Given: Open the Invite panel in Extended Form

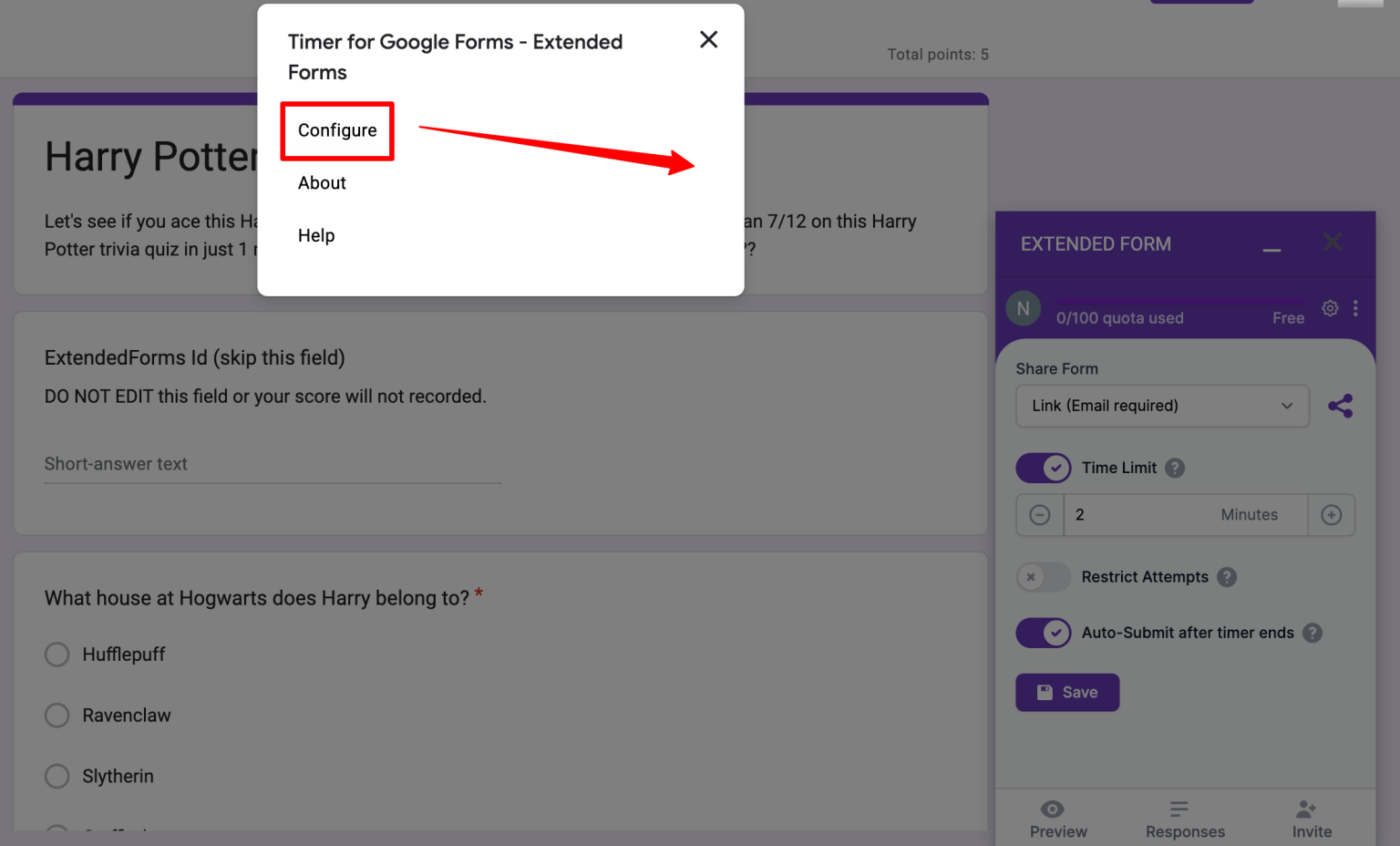Looking at the screenshot, I should (1311, 818).
